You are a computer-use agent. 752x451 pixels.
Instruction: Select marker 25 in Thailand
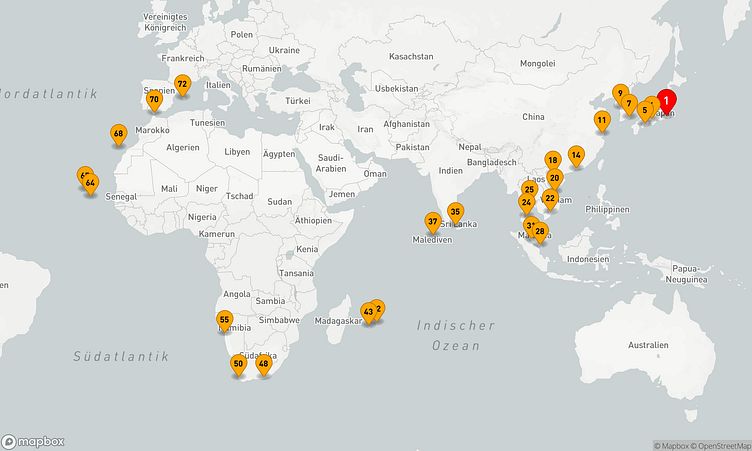click(529, 189)
